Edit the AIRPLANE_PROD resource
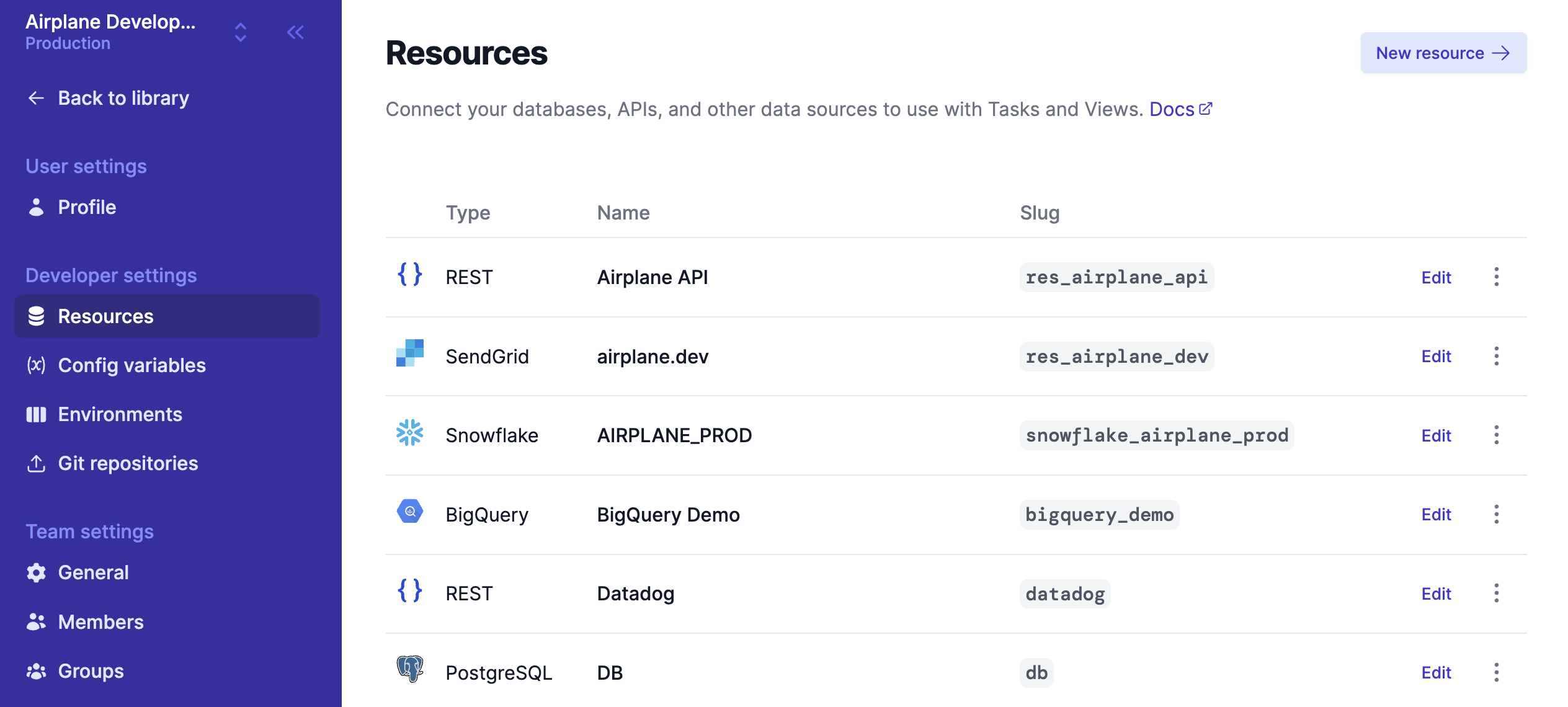The image size is (1568, 707). [1436, 435]
